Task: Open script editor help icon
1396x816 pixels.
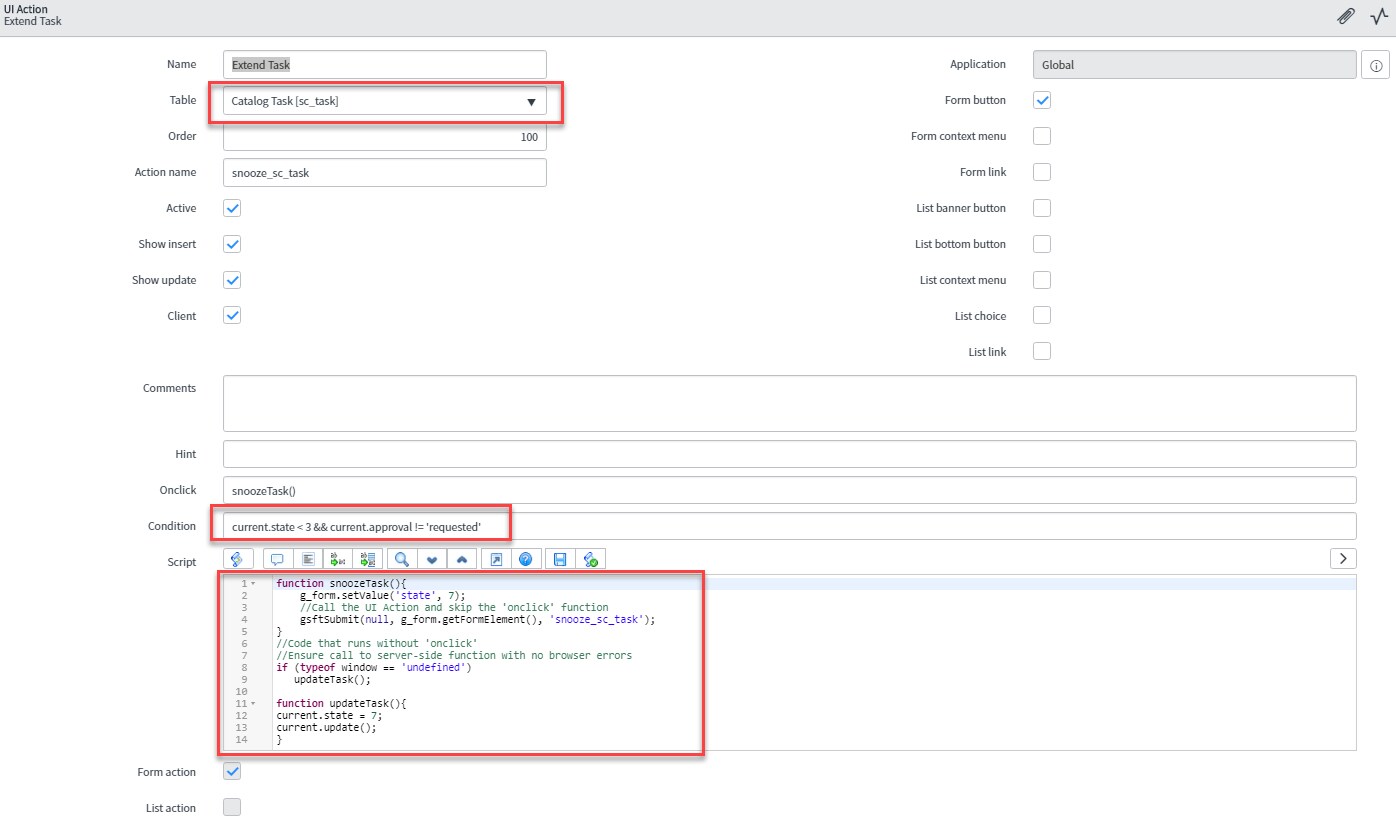Action: coord(525,559)
